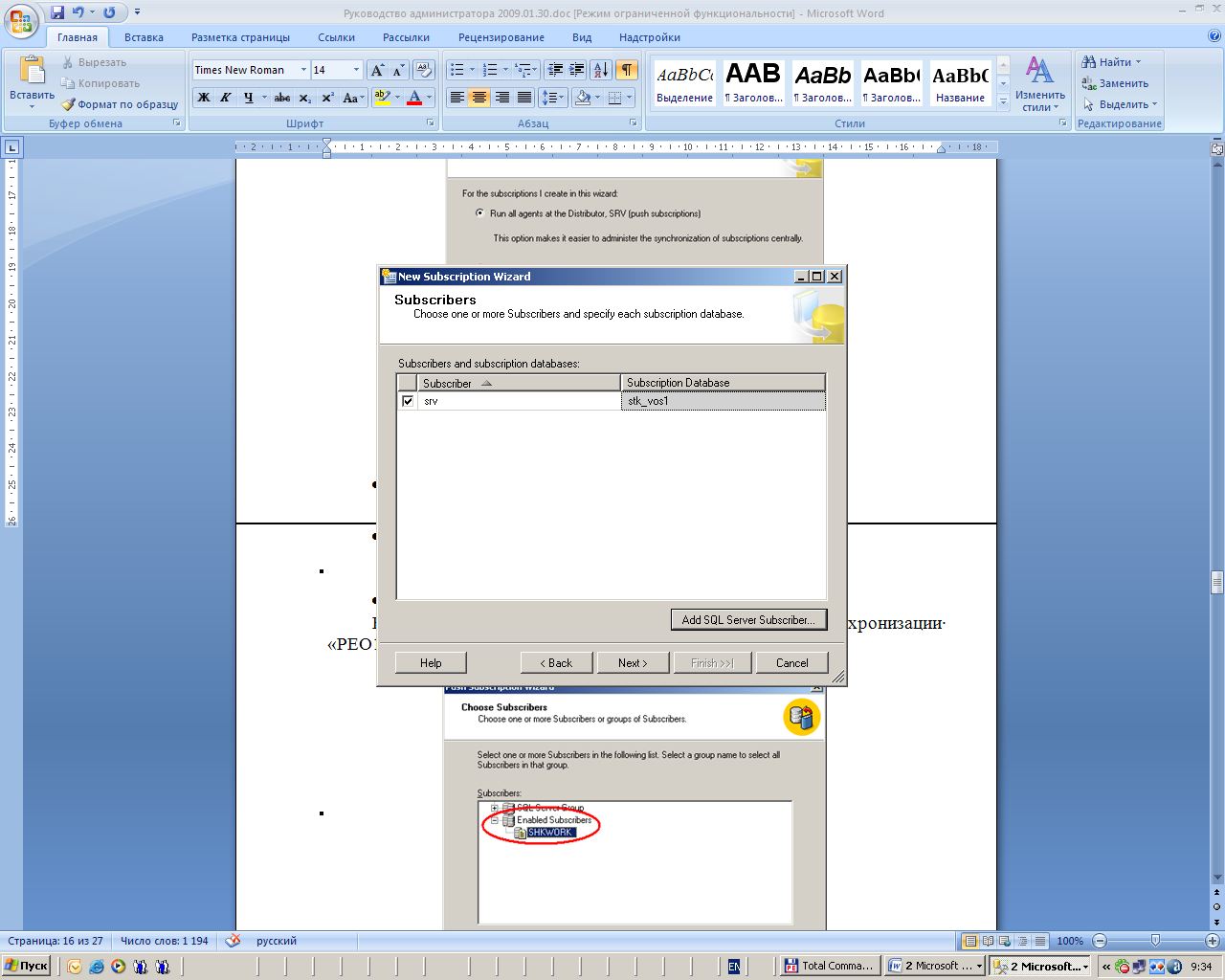Open the font size dropdown
The height and width of the screenshot is (980, 1225).
[x=356, y=70]
